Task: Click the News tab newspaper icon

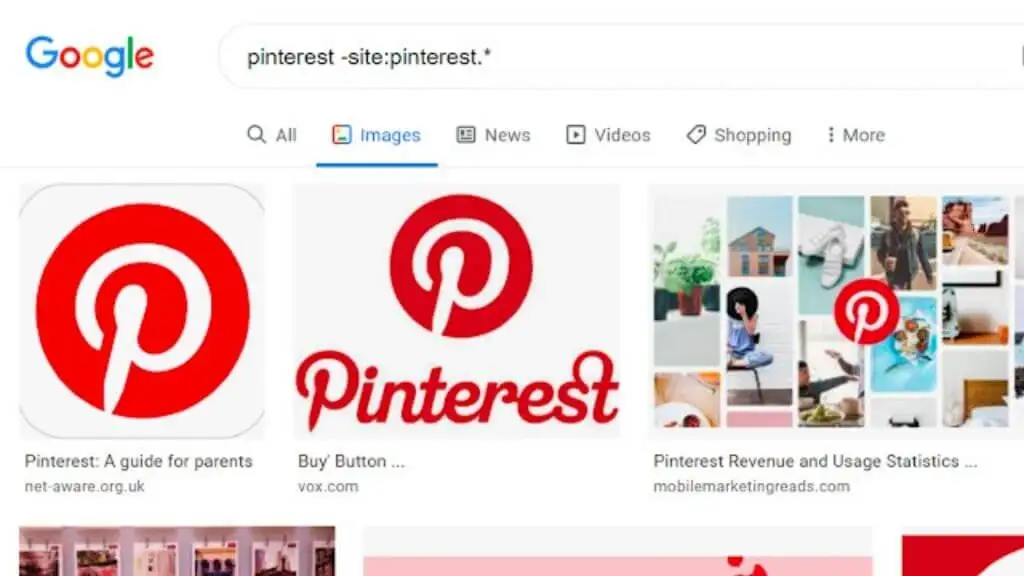Action: click(466, 135)
